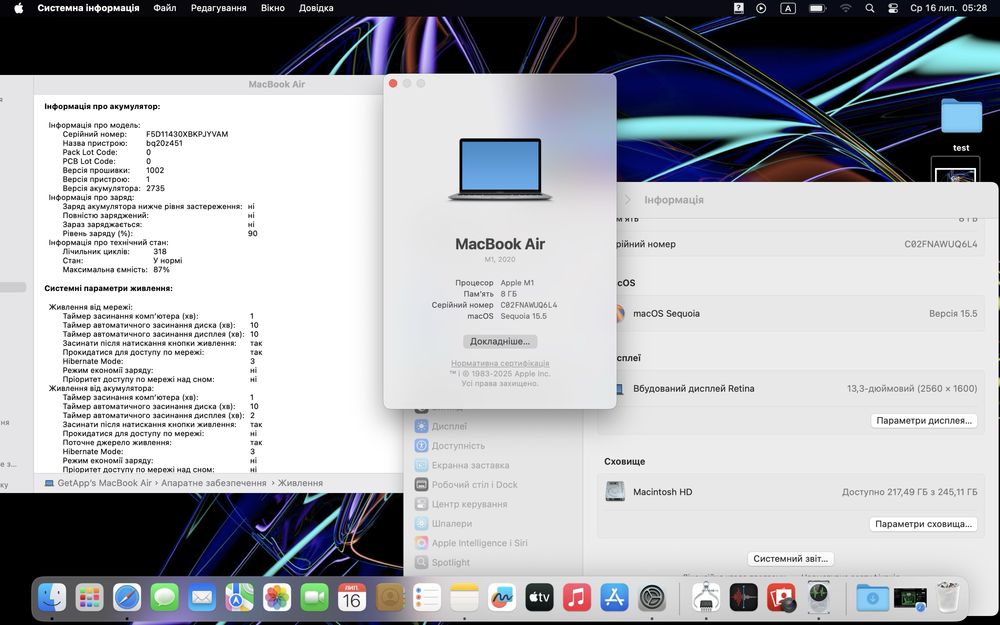Open Mail app in the Dock
This screenshot has width=1000, height=625.
tap(202, 598)
